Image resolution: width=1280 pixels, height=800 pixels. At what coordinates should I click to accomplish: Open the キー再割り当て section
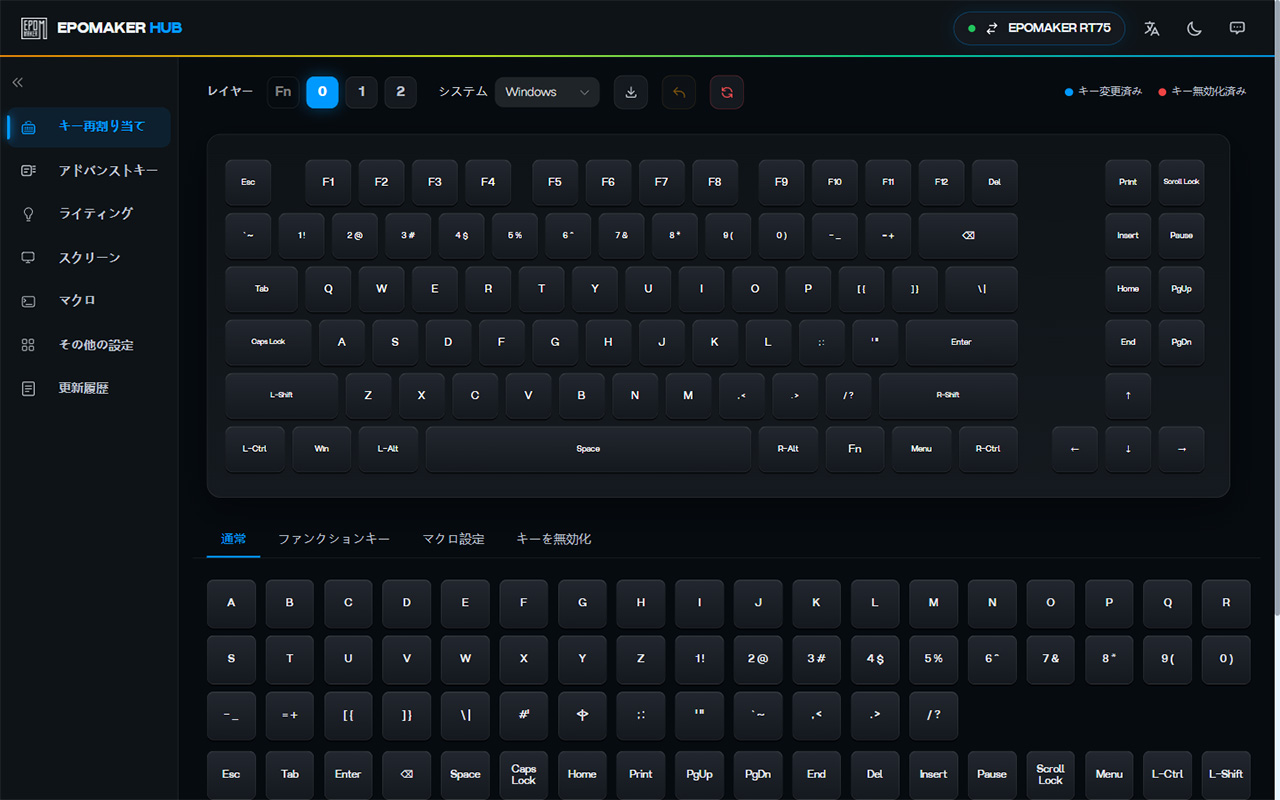89,127
